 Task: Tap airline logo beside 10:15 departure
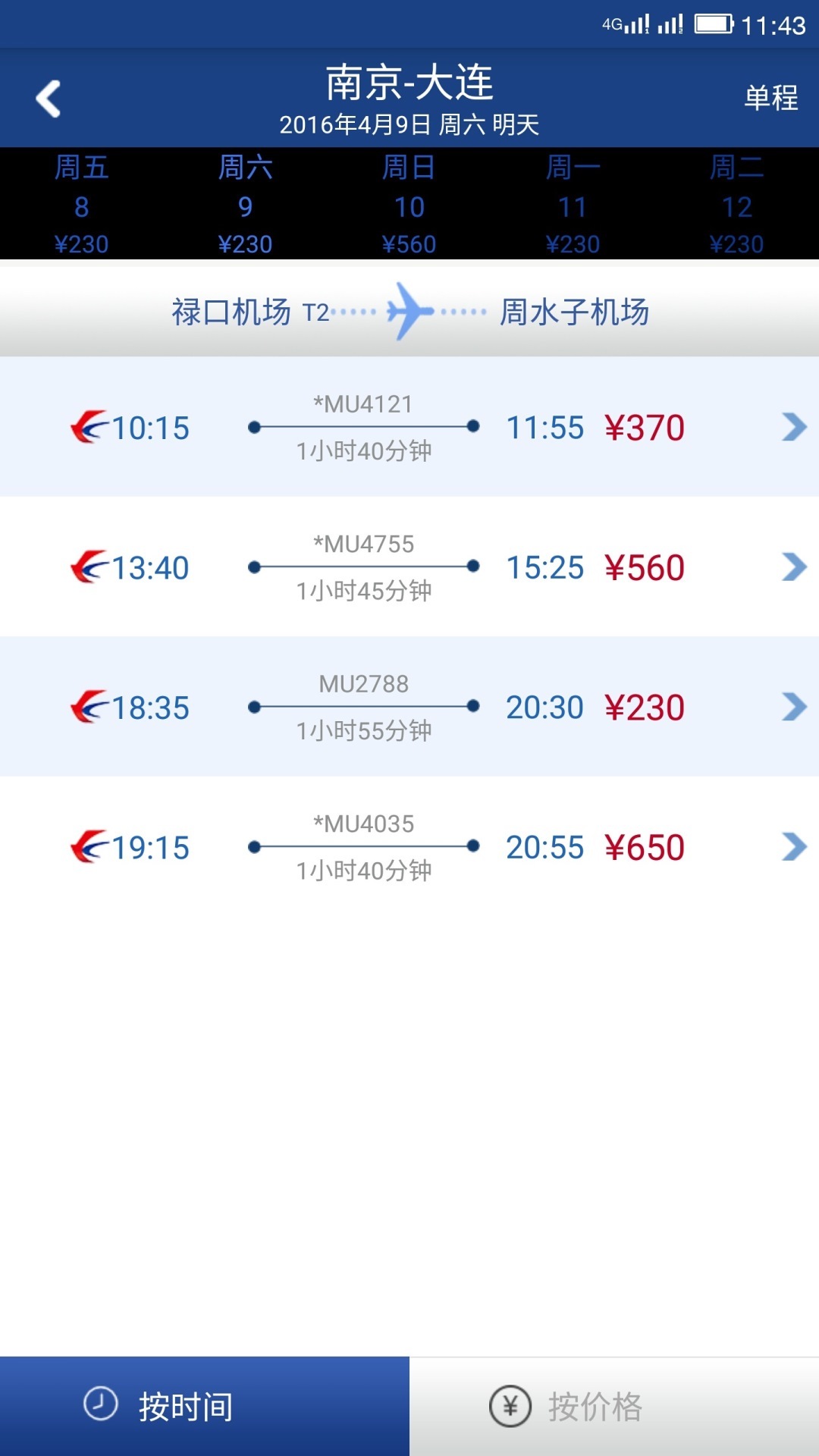coord(89,427)
